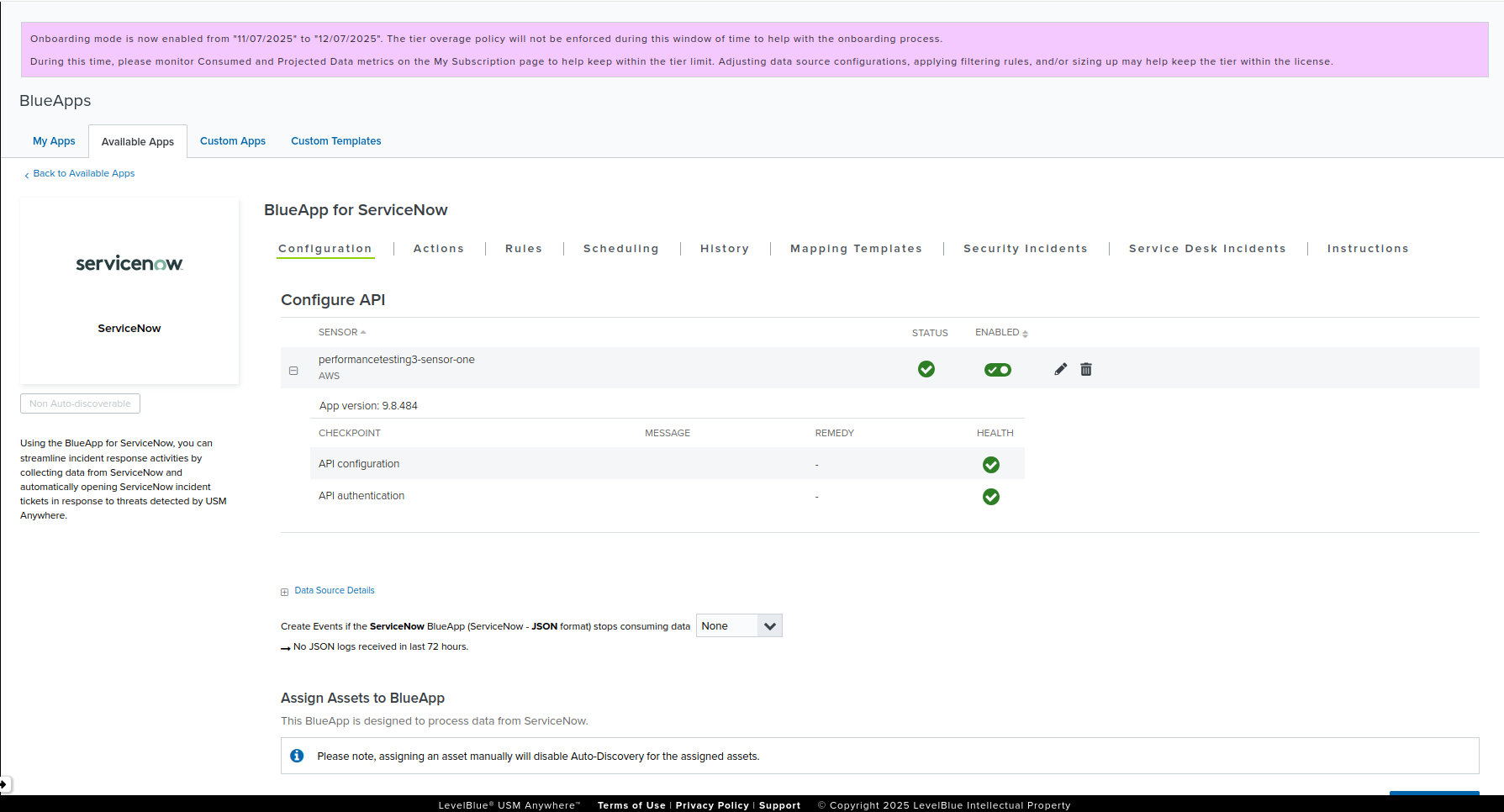
Task: Click the Configure API heading
Action: pos(333,300)
